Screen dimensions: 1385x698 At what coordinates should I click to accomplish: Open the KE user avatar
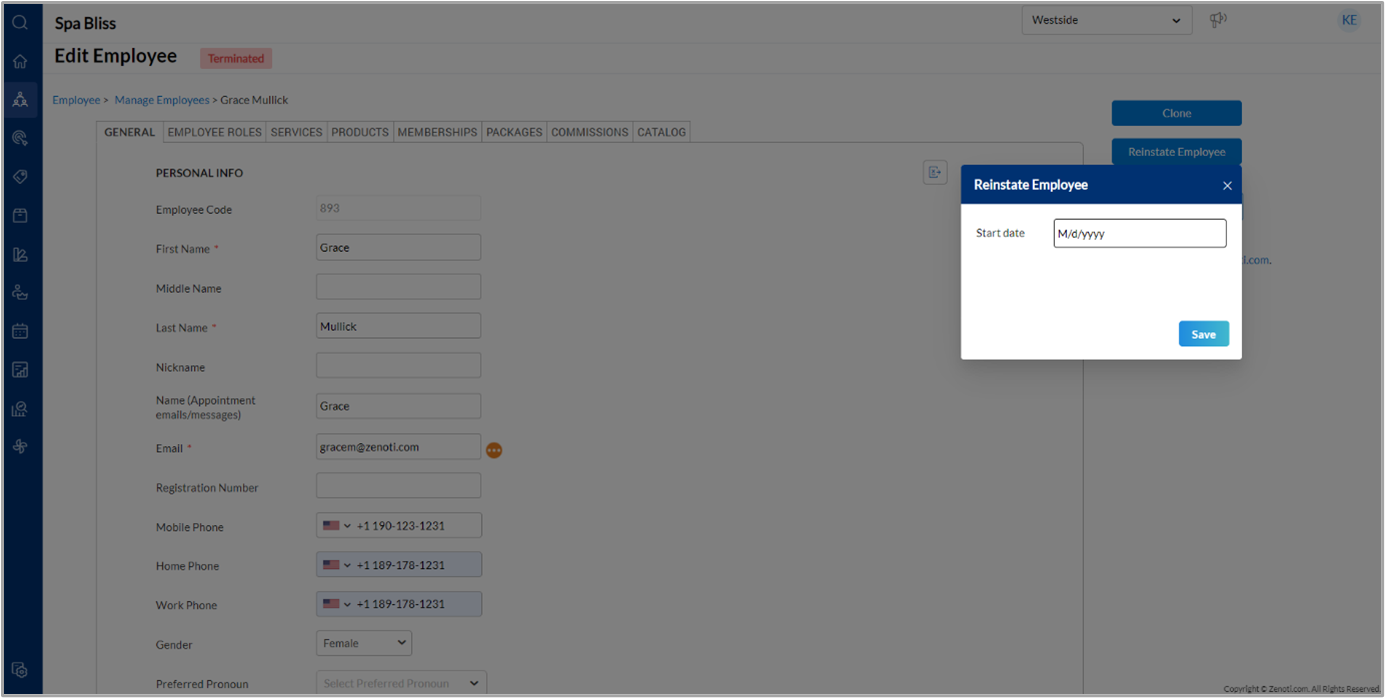coord(1349,20)
